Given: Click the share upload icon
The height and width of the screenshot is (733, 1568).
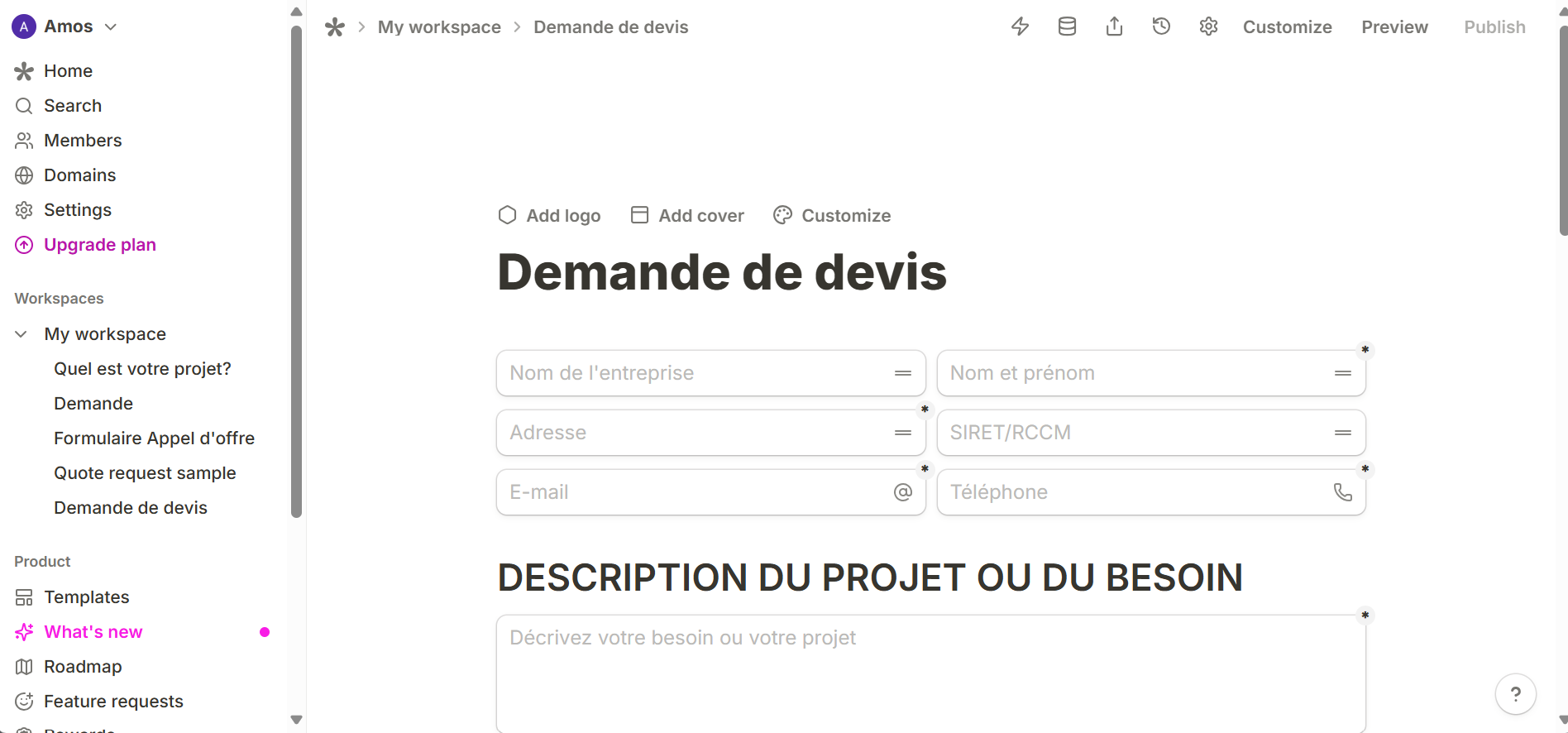Looking at the screenshot, I should pyautogui.click(x=1115, y=26).
